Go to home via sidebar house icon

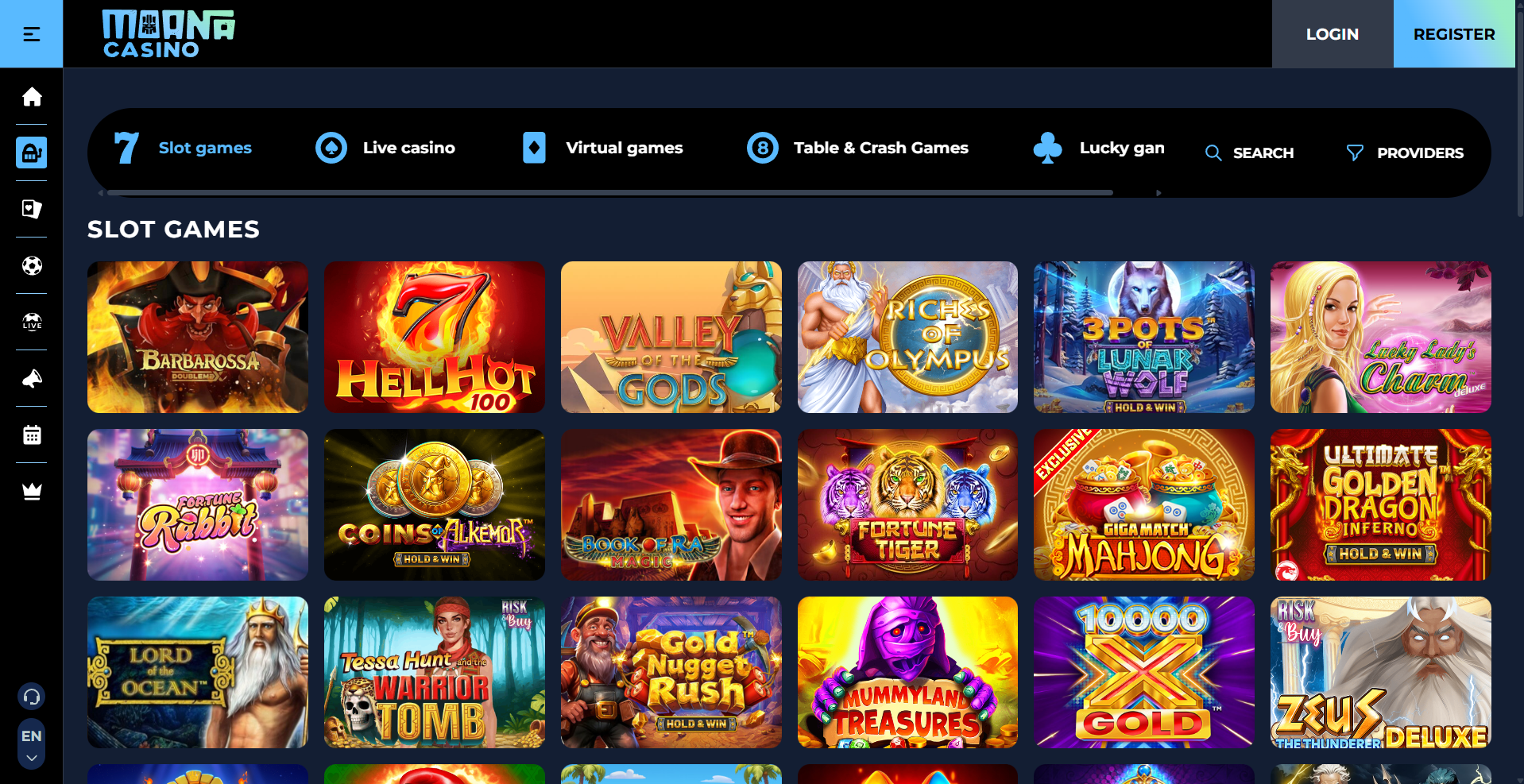click(x=32, y=97)
